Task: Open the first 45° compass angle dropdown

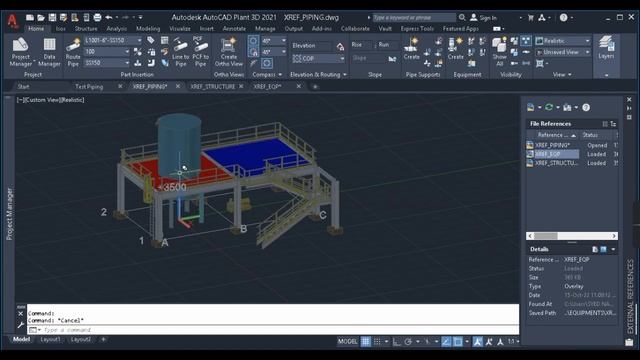Action: coord(284,41)
